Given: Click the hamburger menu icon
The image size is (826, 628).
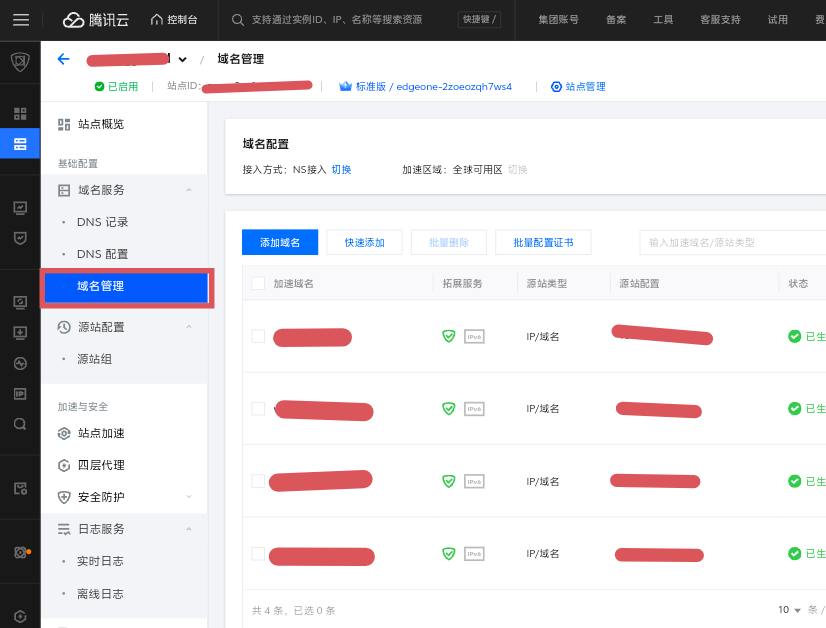Looking at the screenshot, I should click(21, 20).
